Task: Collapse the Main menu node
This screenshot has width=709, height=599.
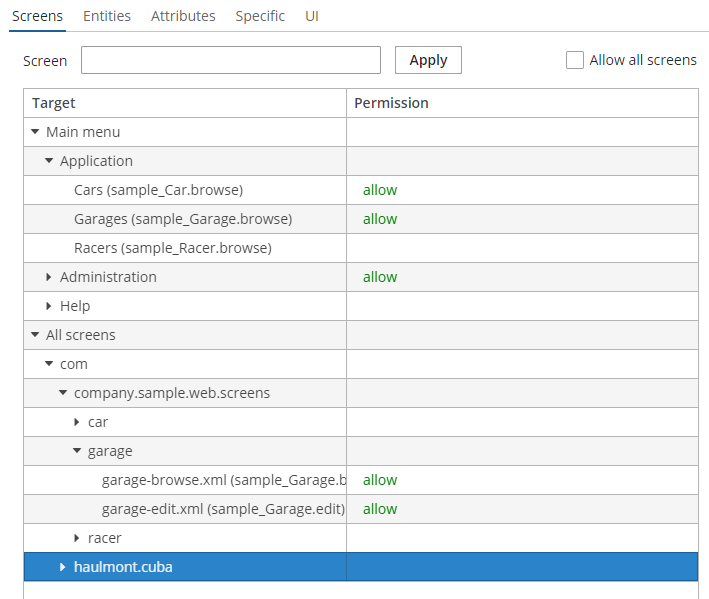Action: (35, 132)
